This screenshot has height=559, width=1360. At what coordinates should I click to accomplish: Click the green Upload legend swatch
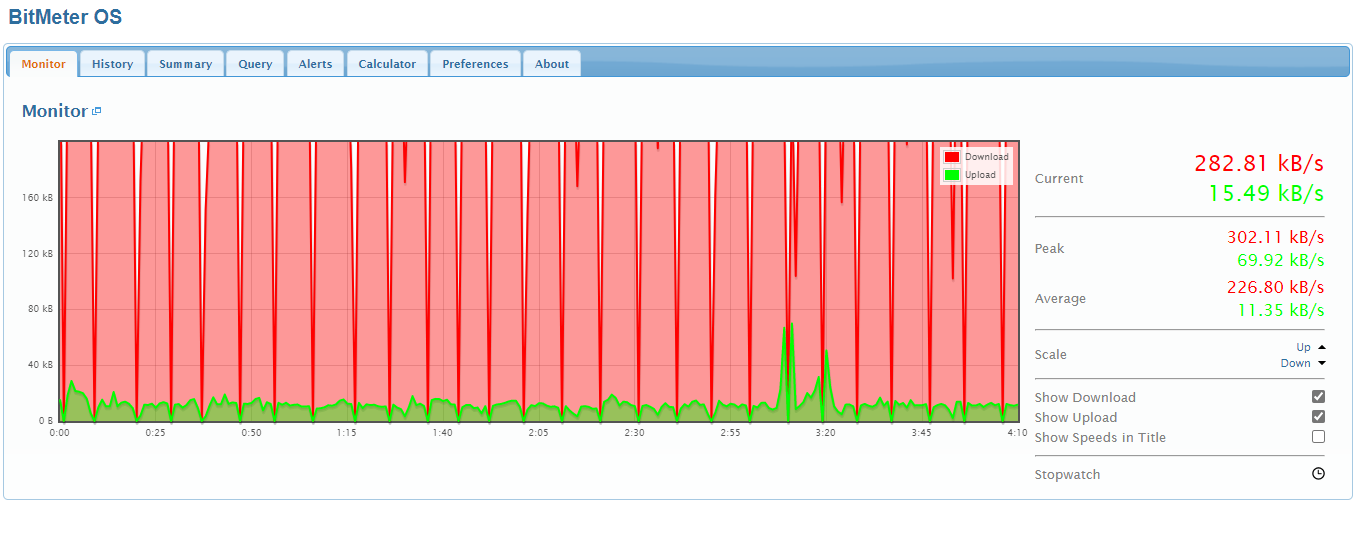tap(952, 175)
